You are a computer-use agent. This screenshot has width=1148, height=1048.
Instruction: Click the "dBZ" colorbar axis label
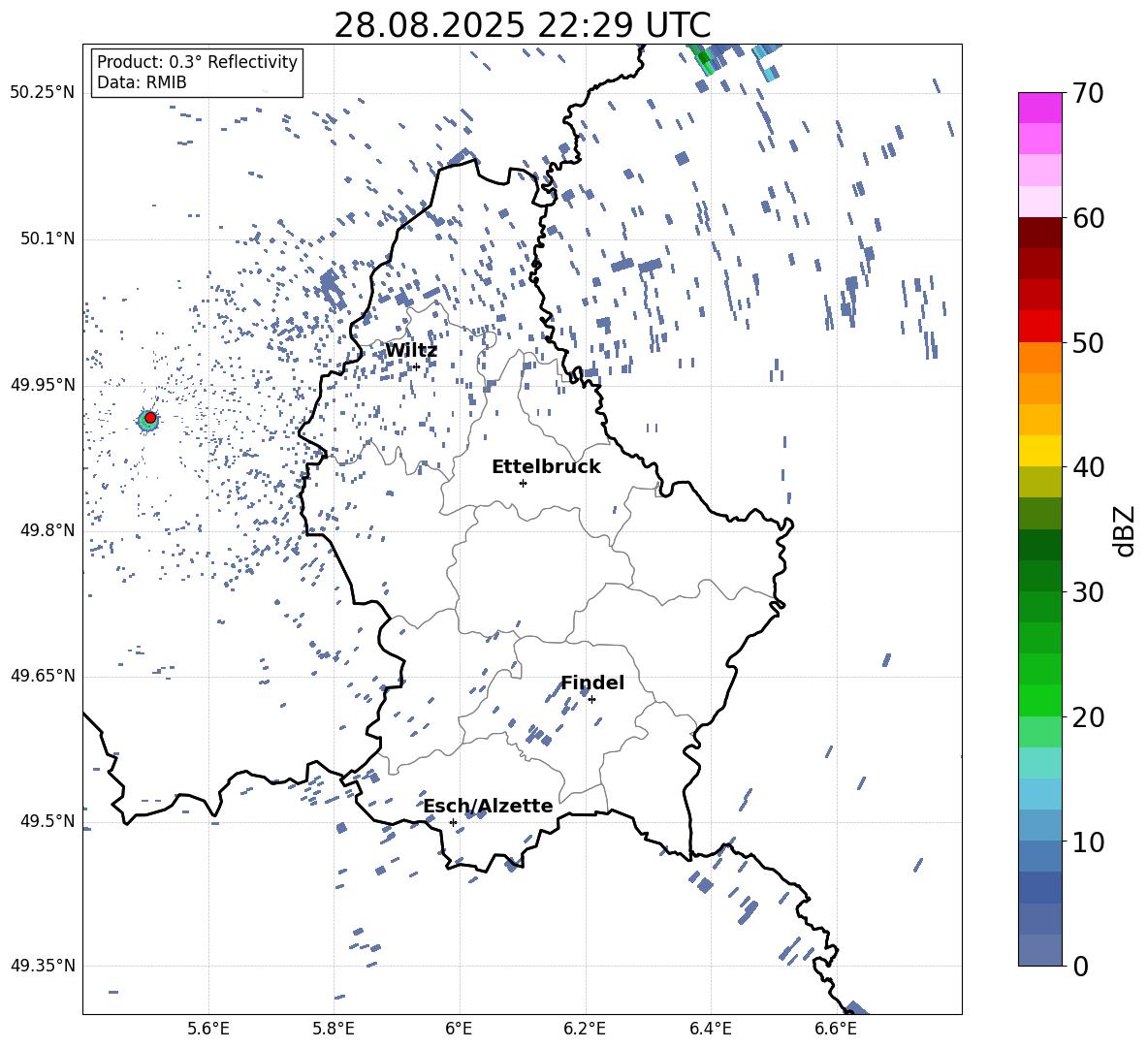point(1124,530)
